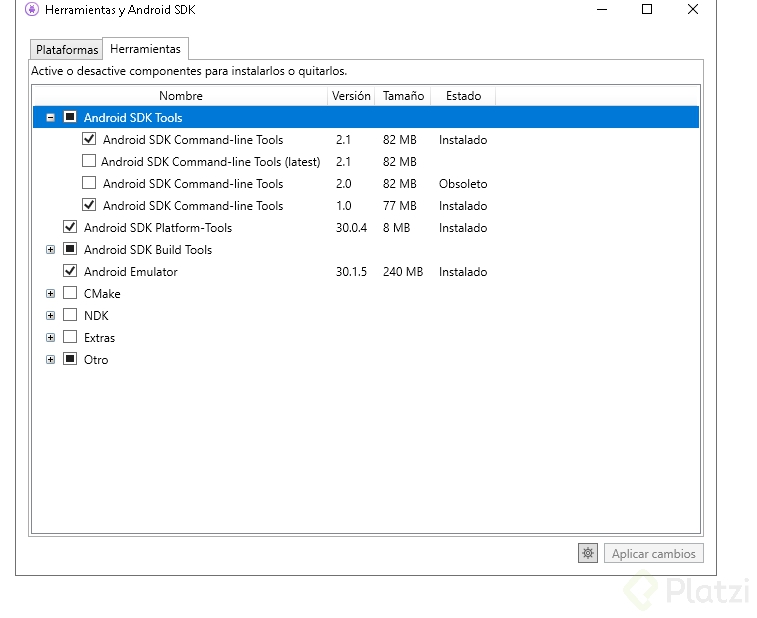Click Instalado status of Android Emulator
The image size is (757, 618).
463,272
